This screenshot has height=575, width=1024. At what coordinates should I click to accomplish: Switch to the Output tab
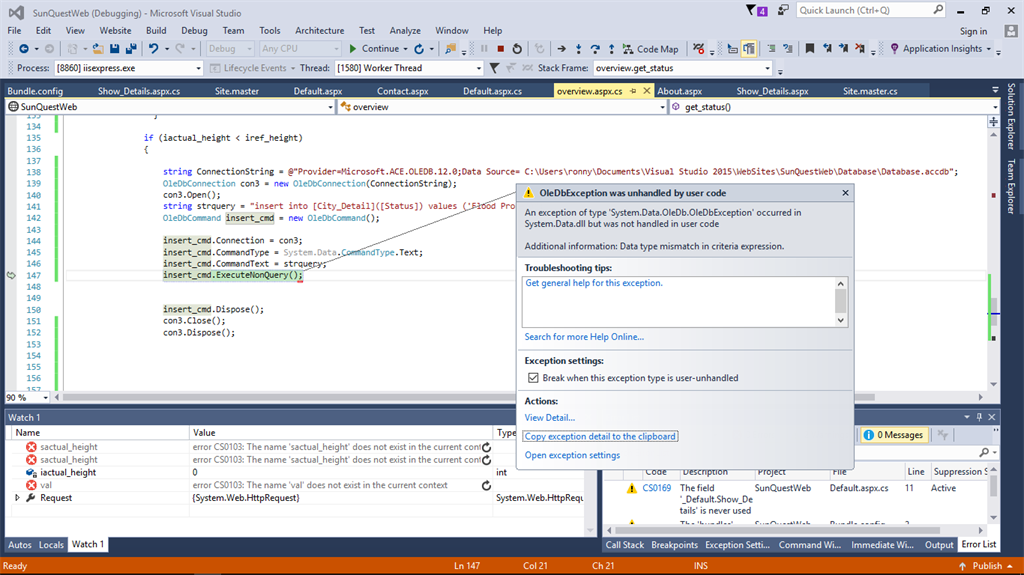pos(939,545)
